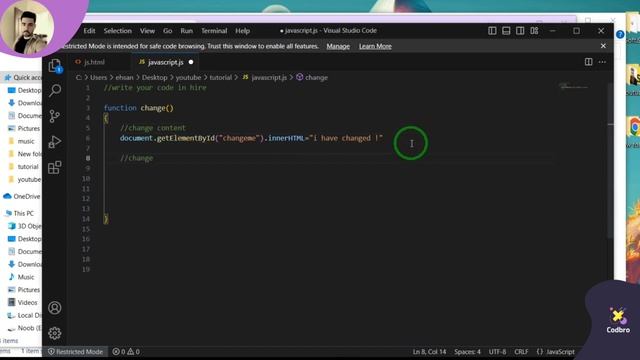Open the Manage gear icon
Image resolution: width=640 pixels, height=360 pixels.
[x=55, y=333]
